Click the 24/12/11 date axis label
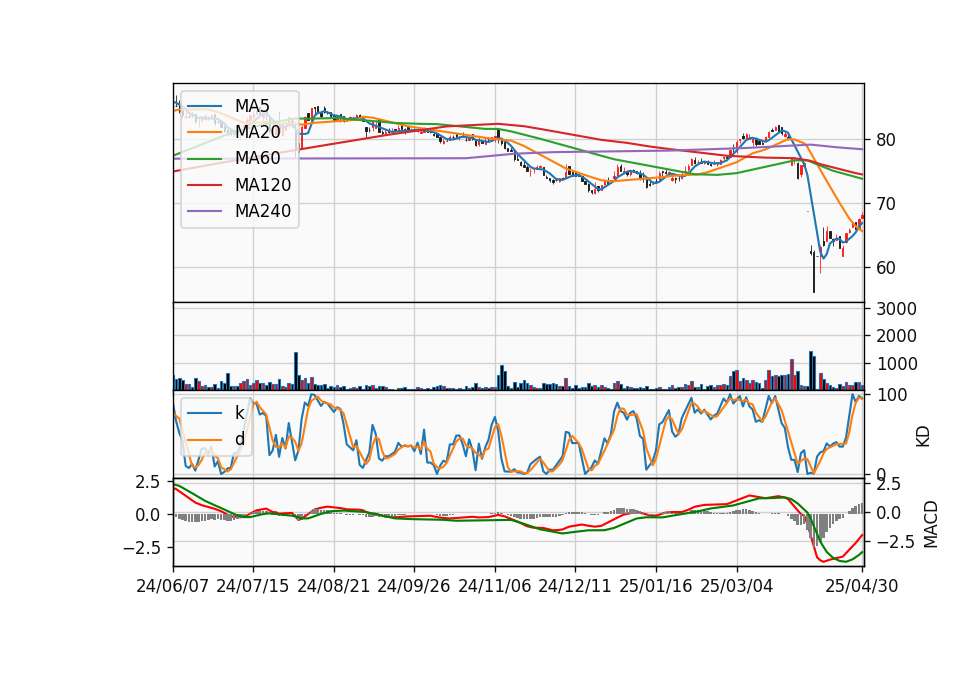 click(x=575, y=586)
